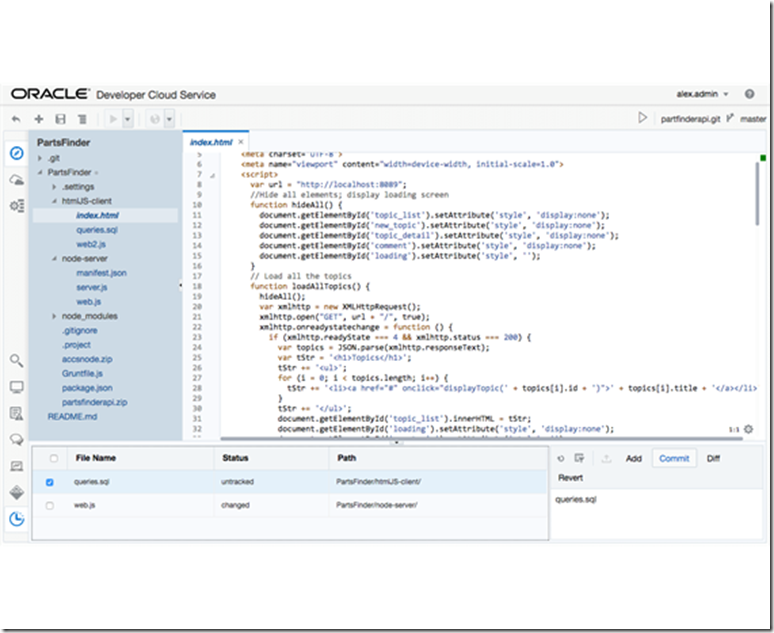
Task: Open the run button dropdown arrow
Action: tap(128, 119)
